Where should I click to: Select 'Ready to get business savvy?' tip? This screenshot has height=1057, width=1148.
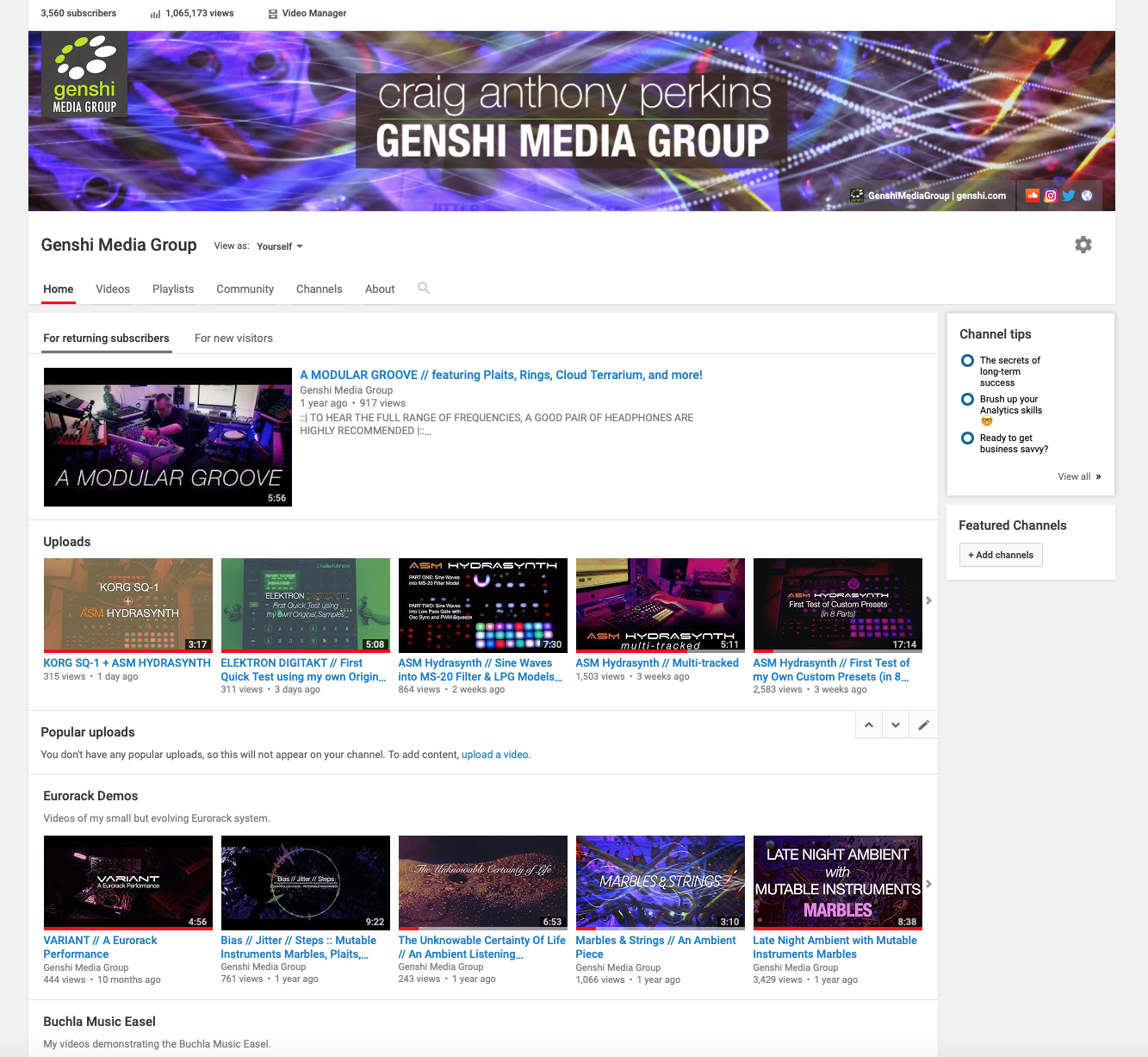pos(1014,444)
